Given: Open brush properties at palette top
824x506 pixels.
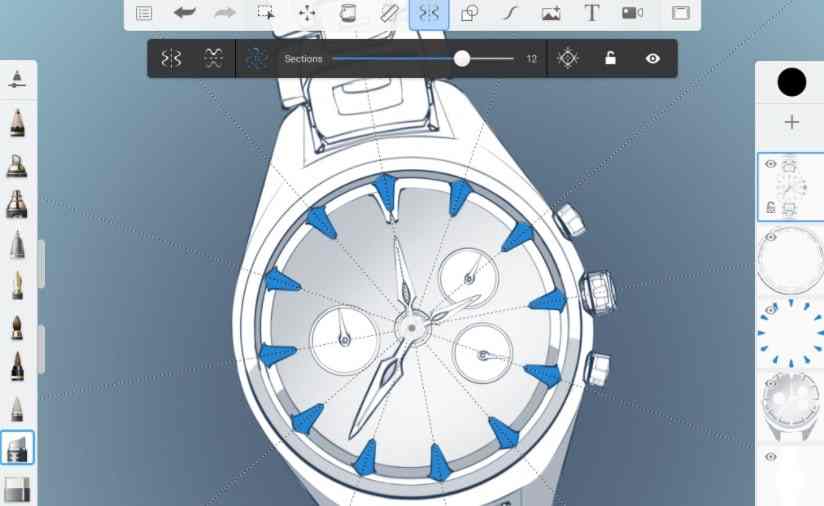Looking at the screenshot, I should pos(17,79).
